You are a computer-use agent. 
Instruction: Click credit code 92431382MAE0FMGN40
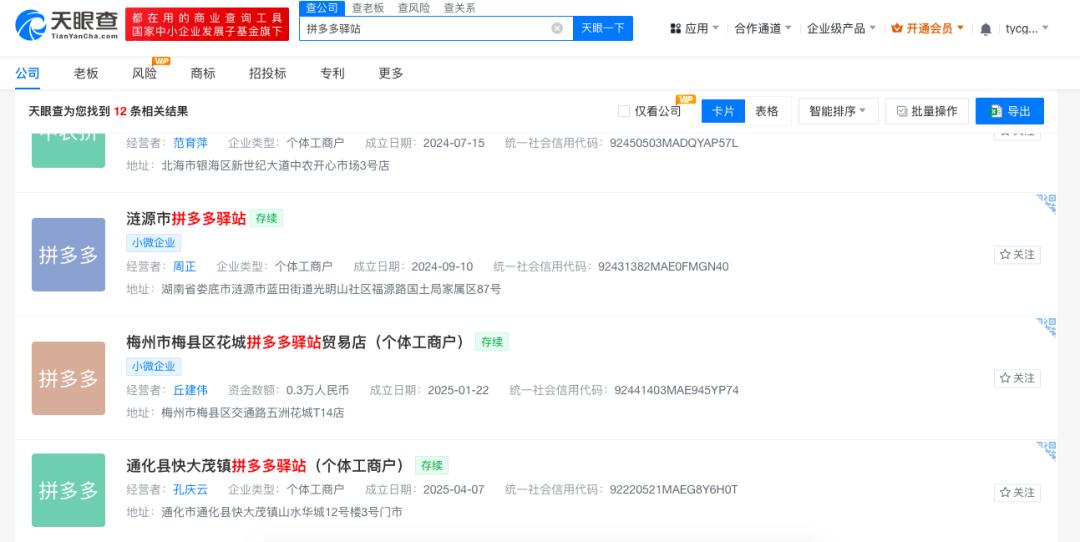click(663, 267)
